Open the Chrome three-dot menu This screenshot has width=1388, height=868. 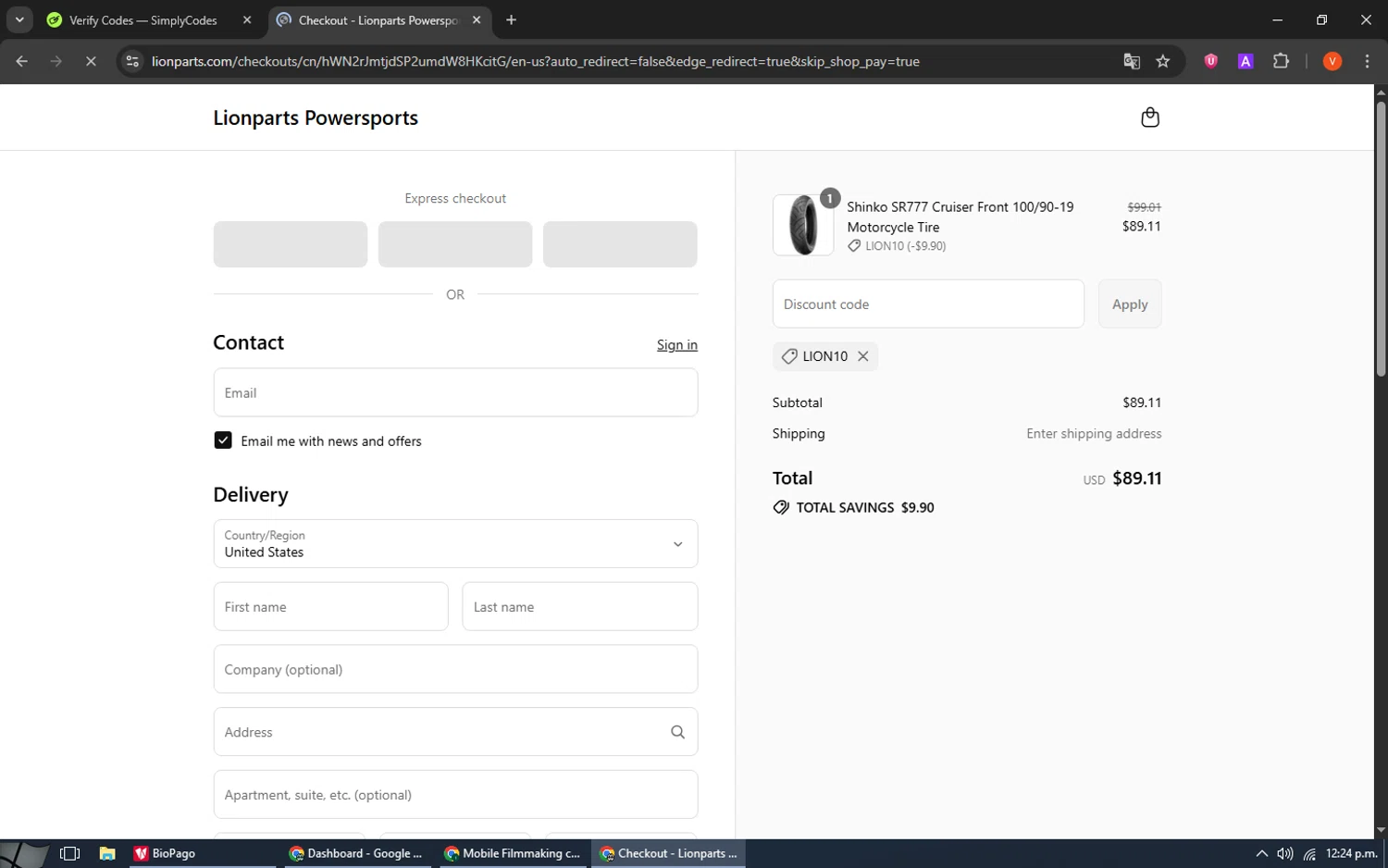pos(1367,61)
